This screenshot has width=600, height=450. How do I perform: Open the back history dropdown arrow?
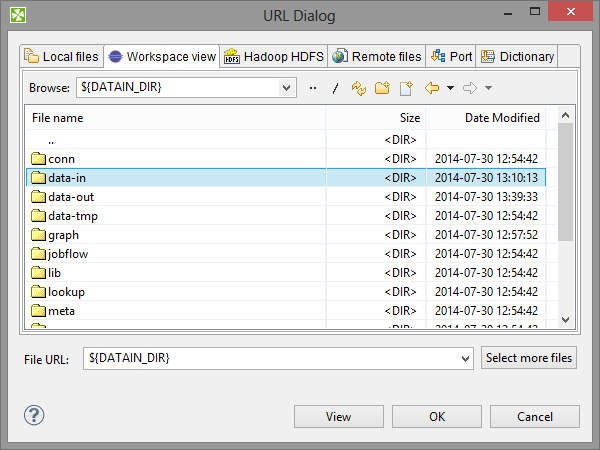tap(450, 88)
